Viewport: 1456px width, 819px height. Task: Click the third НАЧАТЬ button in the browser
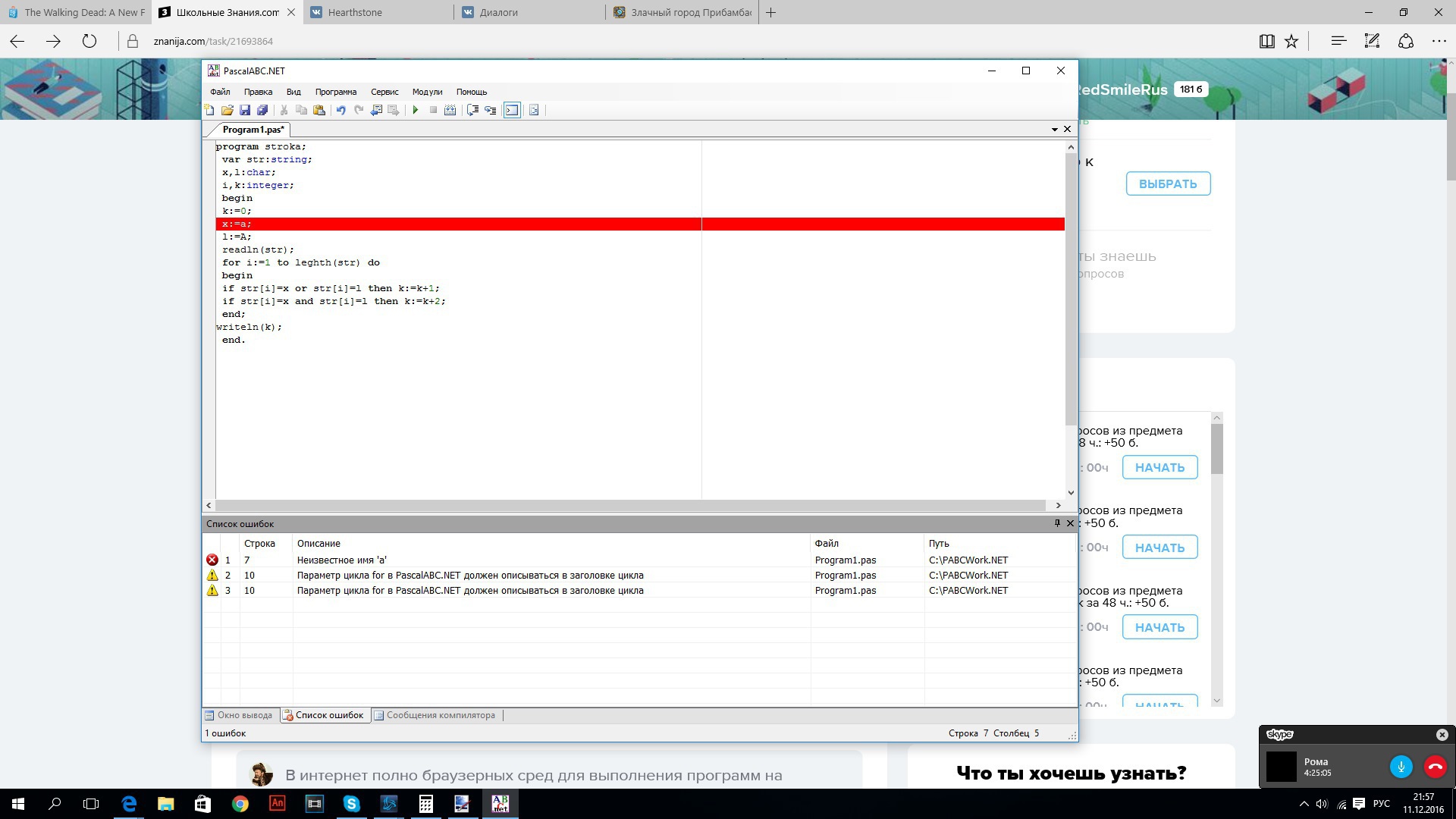pos(1159,627)
